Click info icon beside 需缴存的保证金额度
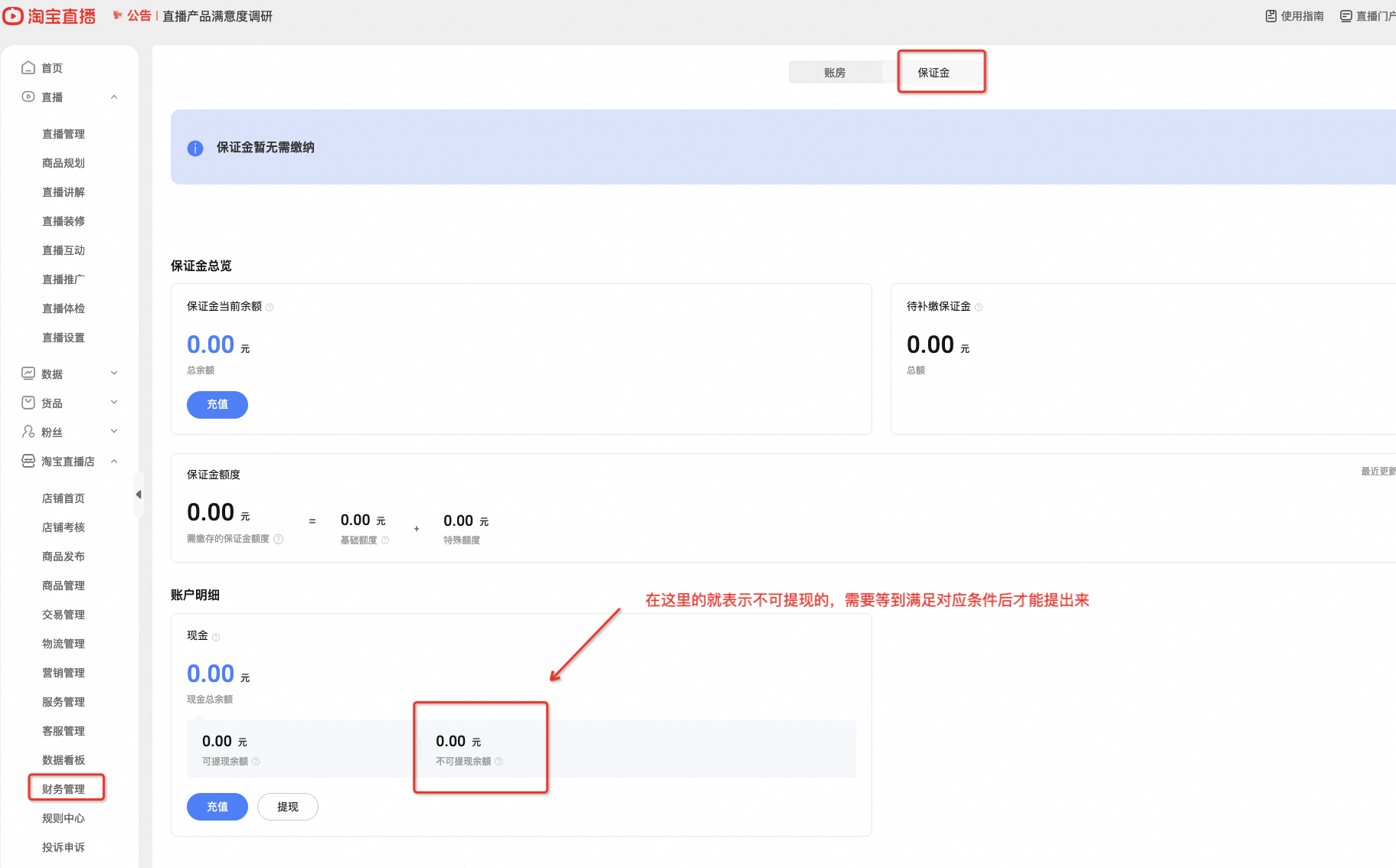This screenshot has height=868, width=1396. click(x=279, y=539)
